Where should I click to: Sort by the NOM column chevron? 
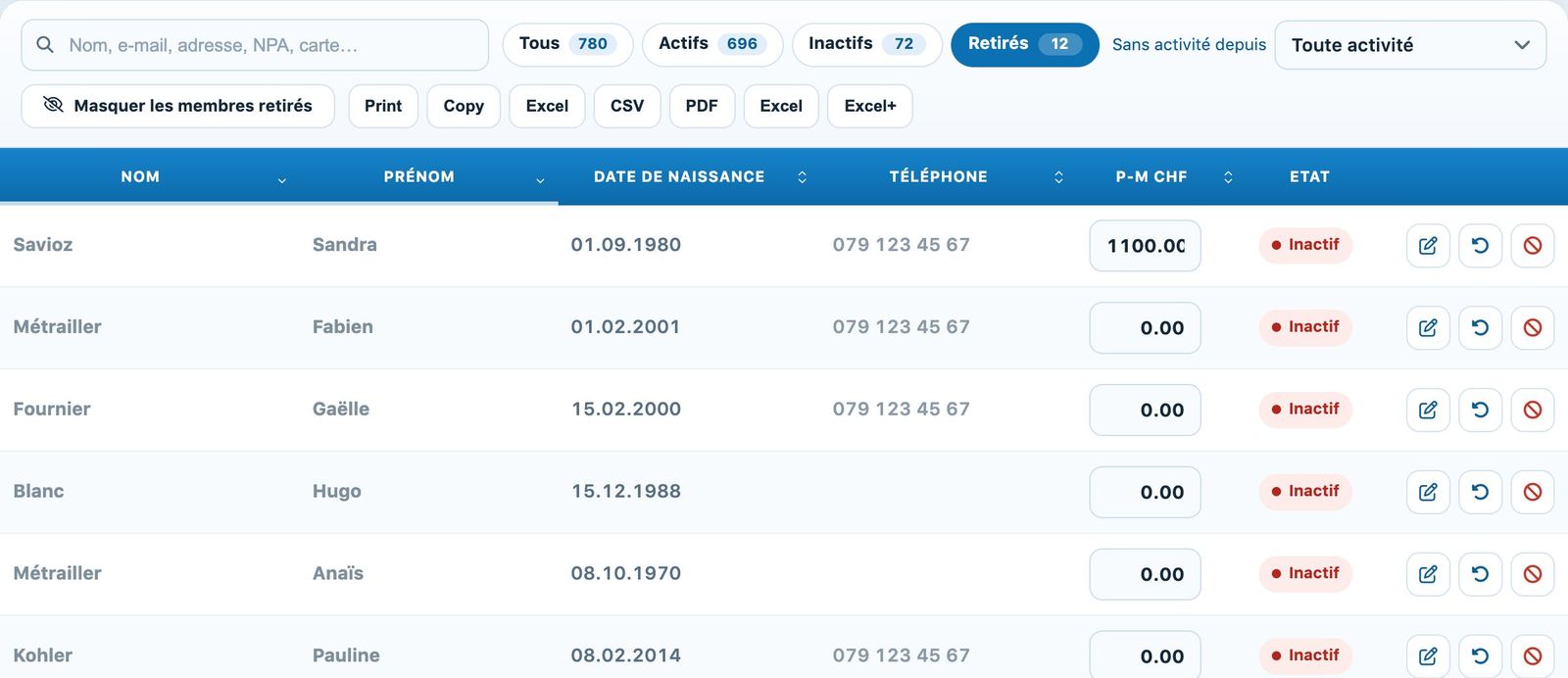pyautogui.click(x=282, y=179)
